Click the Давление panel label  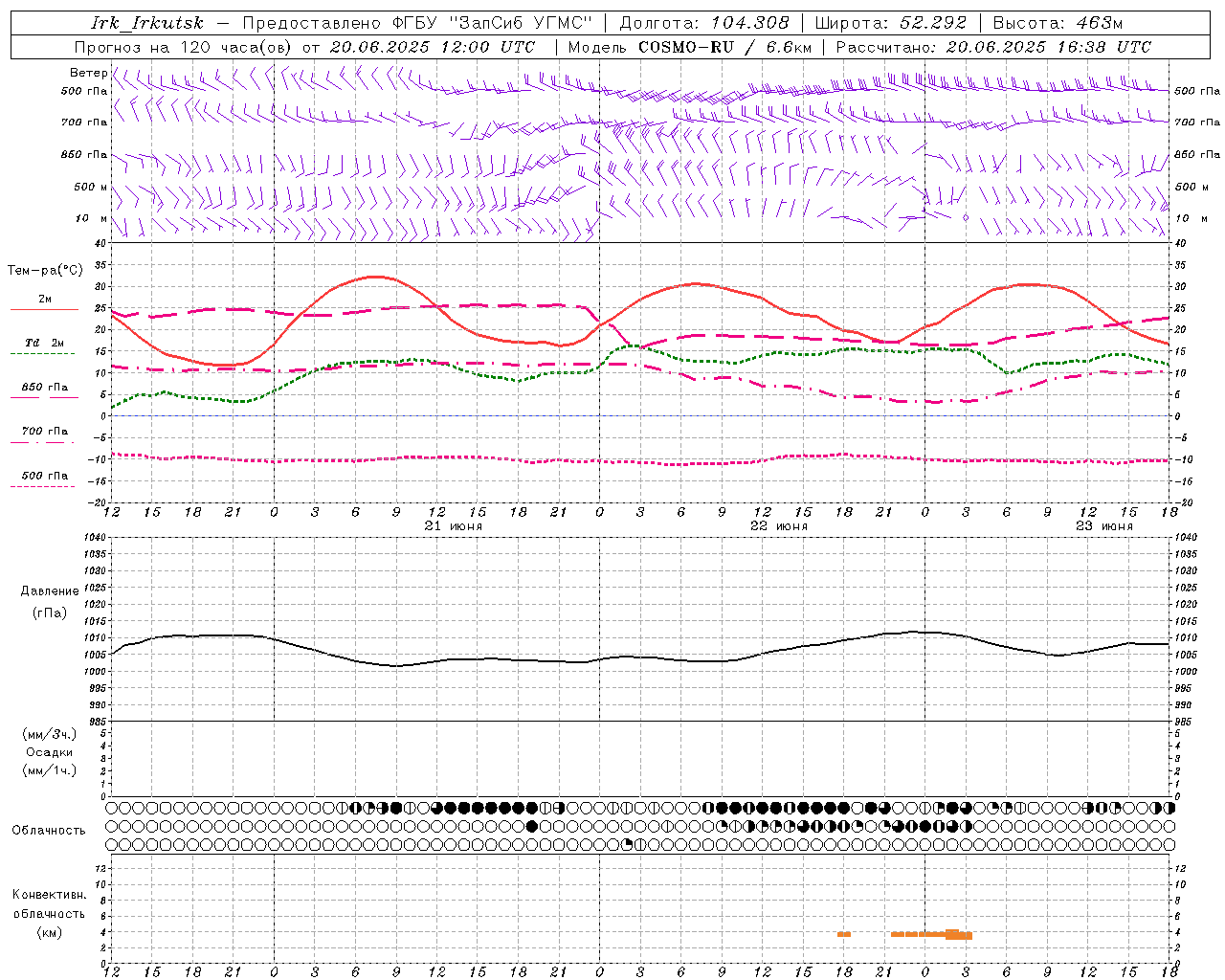coord(50,591)
